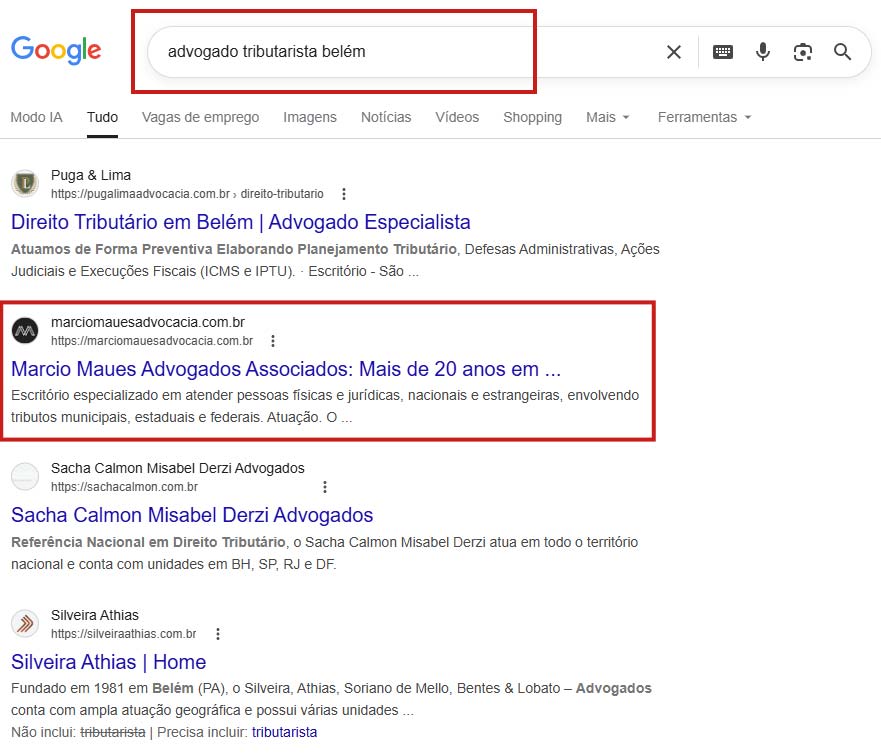Switch to the Imagens tab
881x753 pixels.
click(310, 117)
